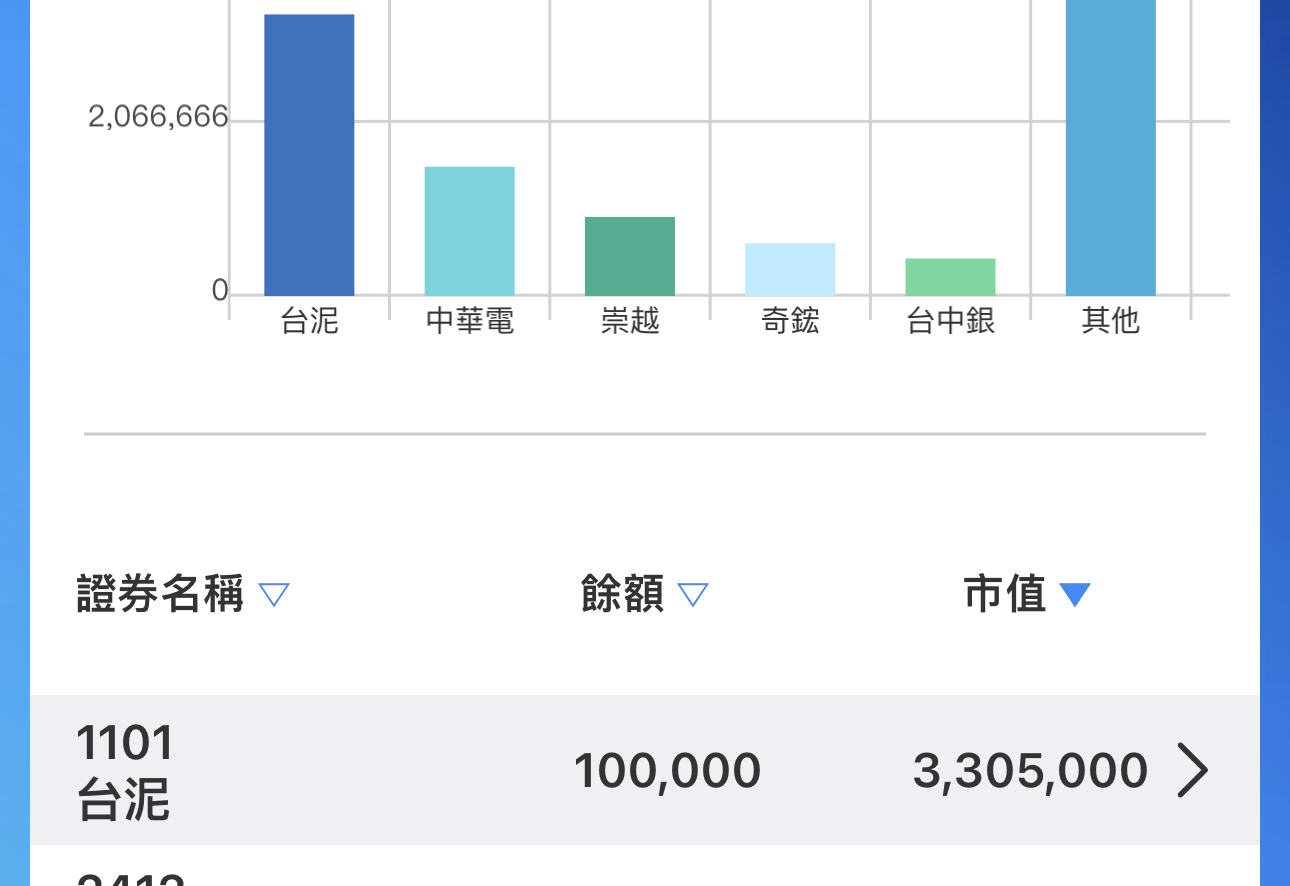Click the 其他 chart axis label

pos(1111,321)
